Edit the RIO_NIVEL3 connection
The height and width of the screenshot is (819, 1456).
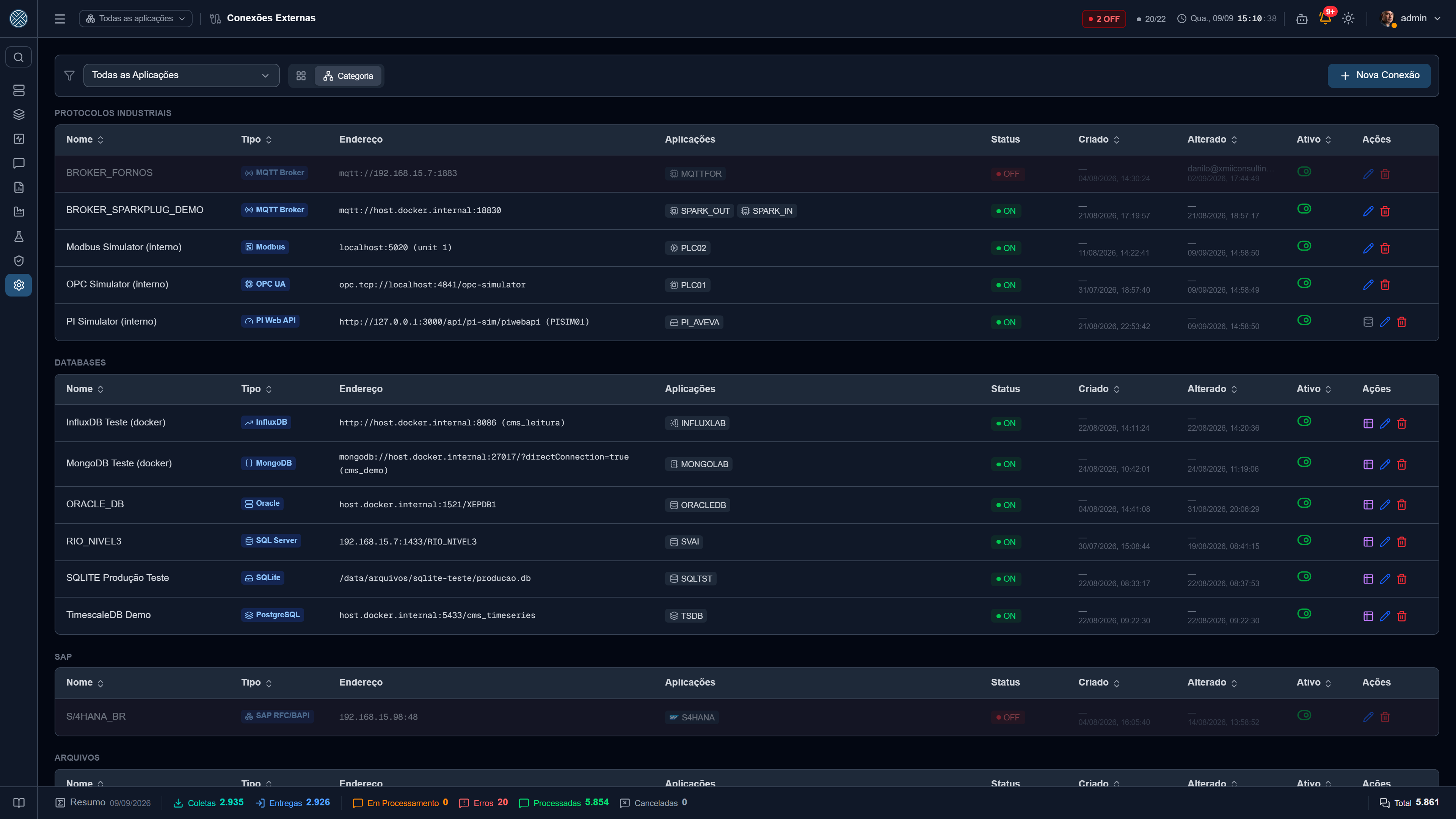(1385, 541)
